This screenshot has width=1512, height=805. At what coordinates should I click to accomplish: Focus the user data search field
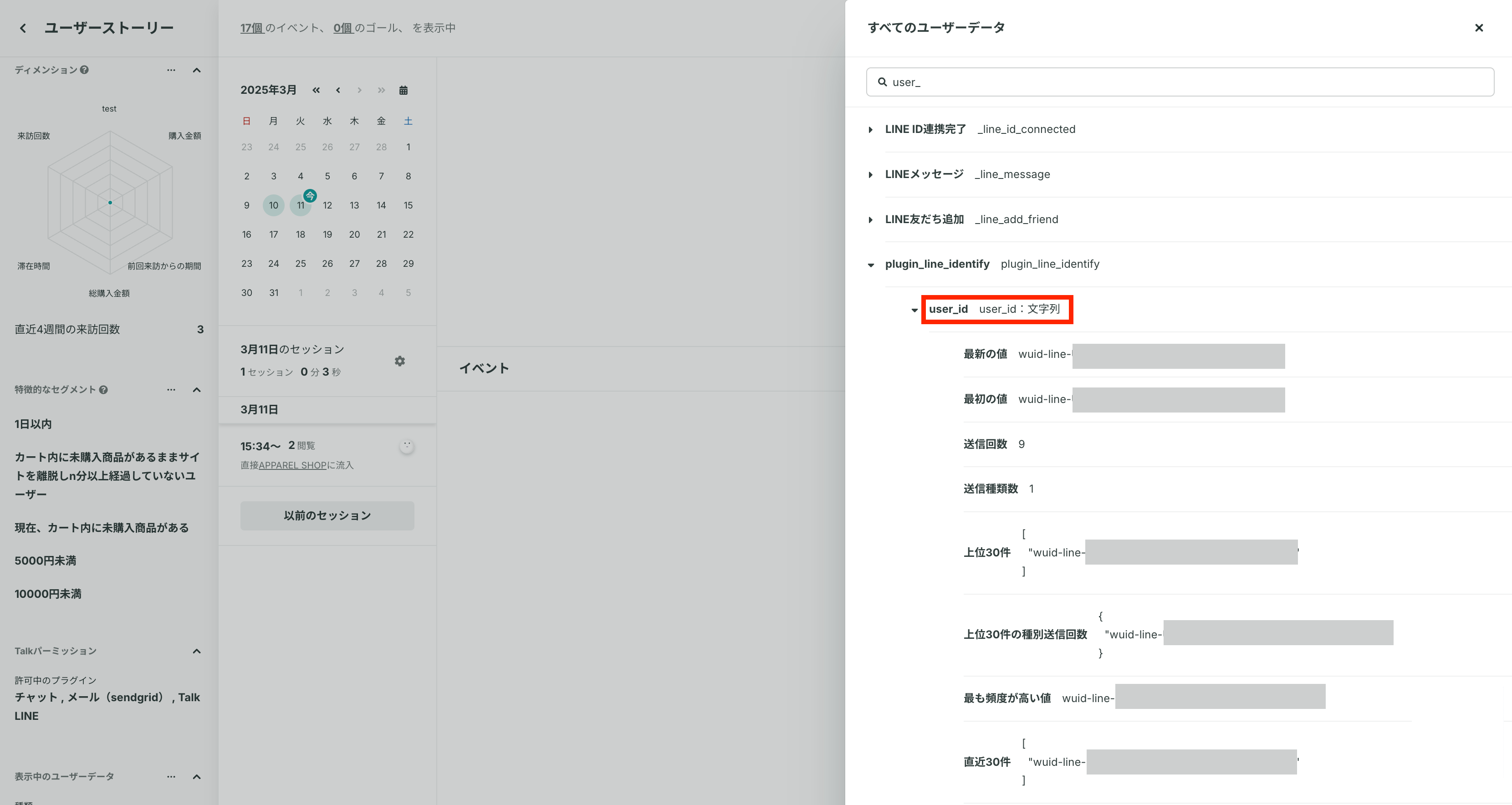pyautogui.click(x=1180, y=82)
